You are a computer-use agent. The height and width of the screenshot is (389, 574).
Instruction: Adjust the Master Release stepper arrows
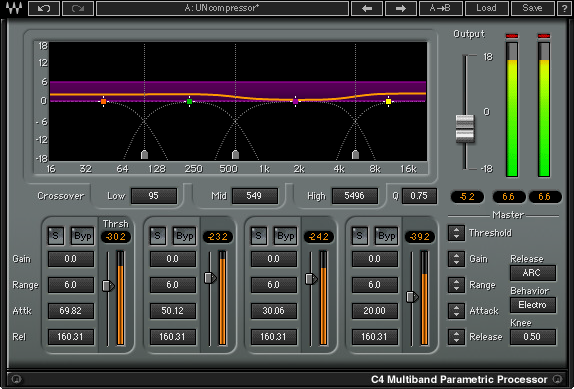pos(456,337)
